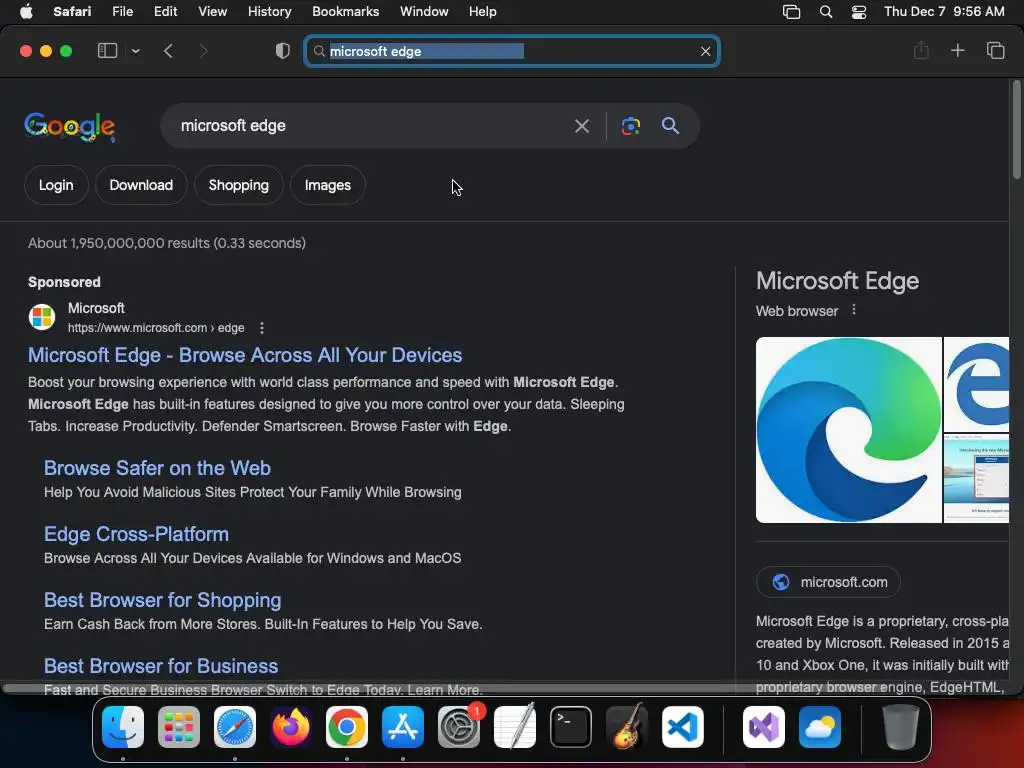1024x768 pixels.
Task: Clear the Google search box text
Action: (x=581, y=125)
